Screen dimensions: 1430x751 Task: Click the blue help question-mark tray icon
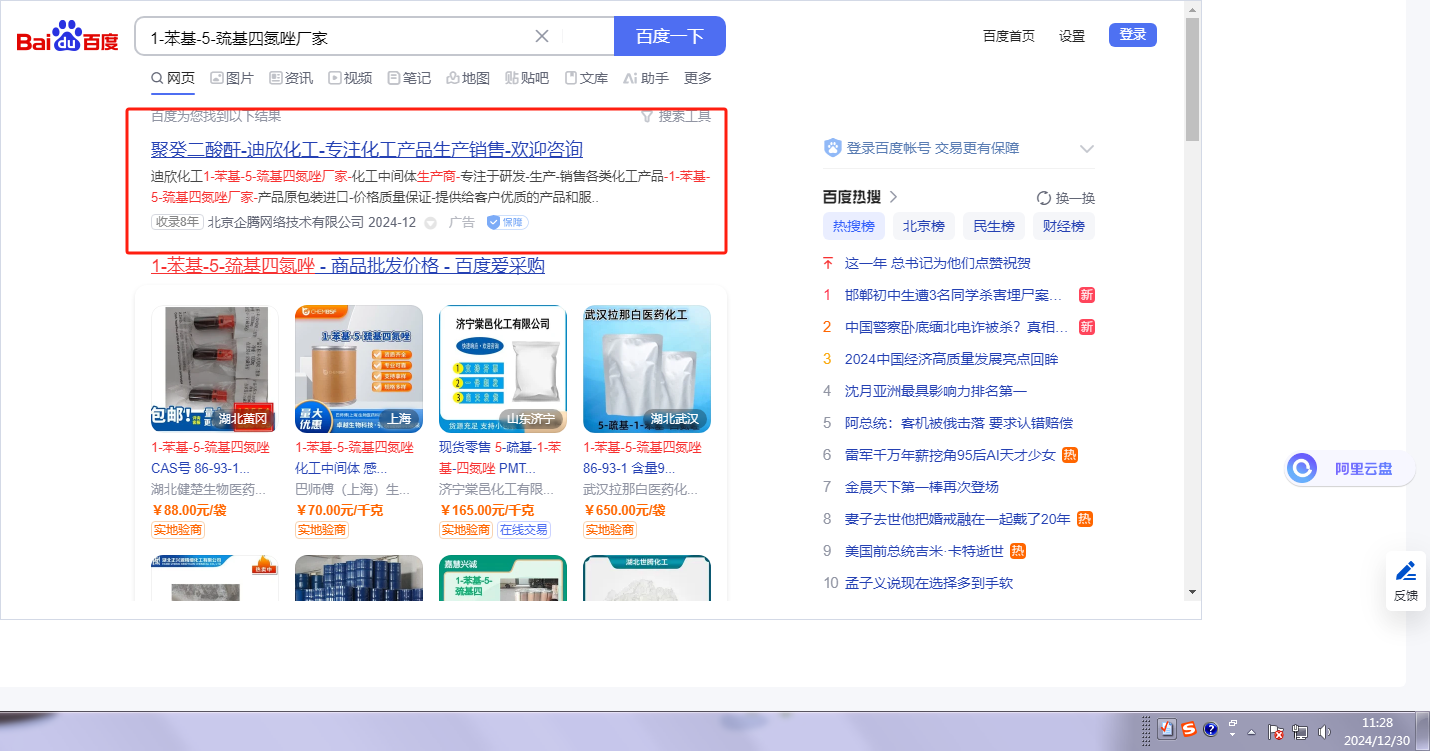click(1210, 730)
